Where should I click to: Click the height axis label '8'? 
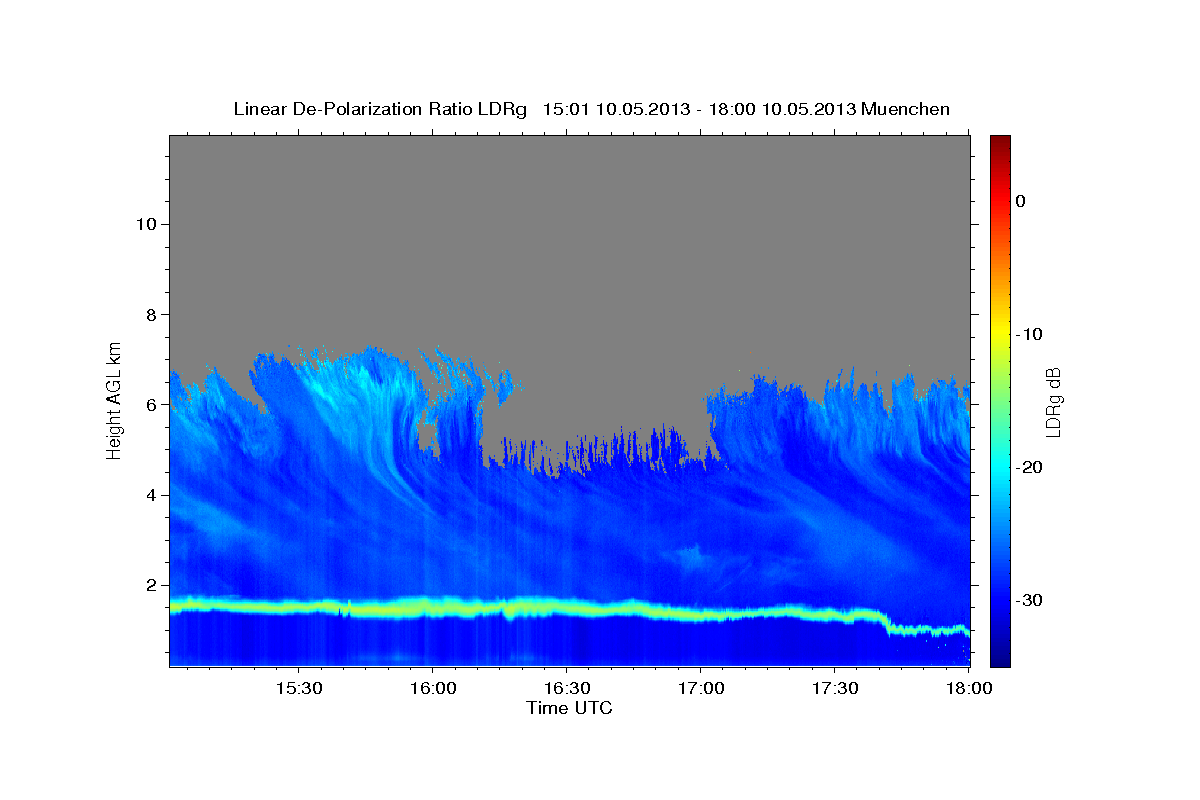(149, 314)
